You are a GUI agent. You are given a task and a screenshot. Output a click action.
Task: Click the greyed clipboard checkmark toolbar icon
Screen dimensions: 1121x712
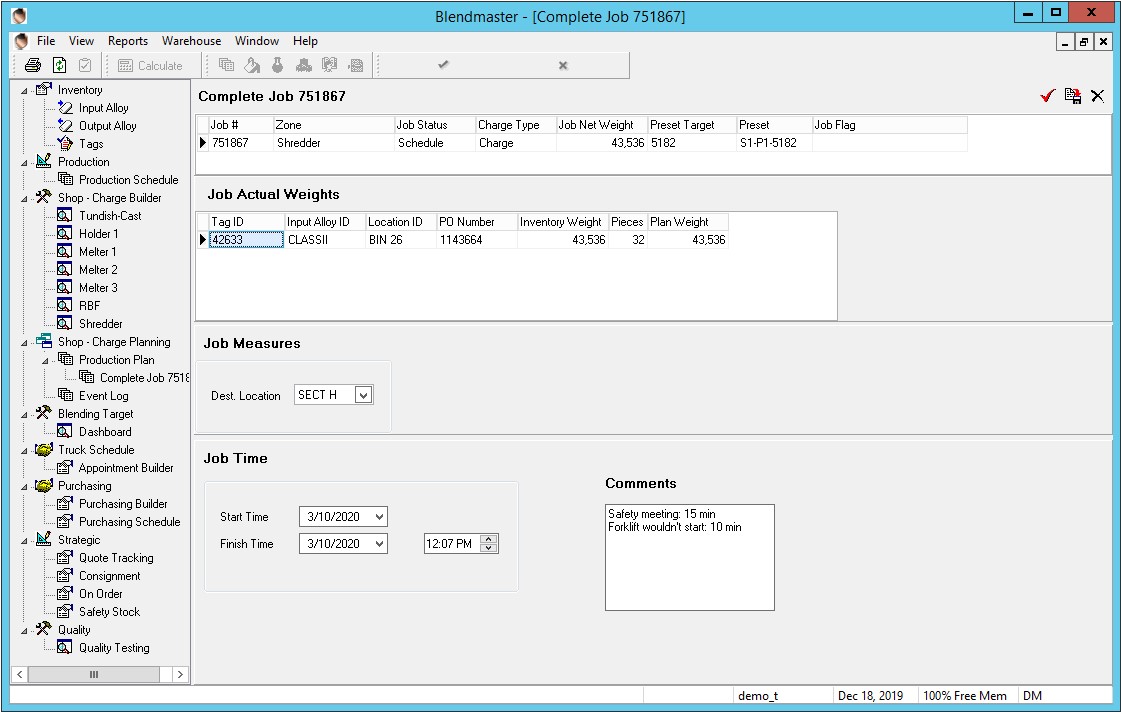click(x=85, y=66)
